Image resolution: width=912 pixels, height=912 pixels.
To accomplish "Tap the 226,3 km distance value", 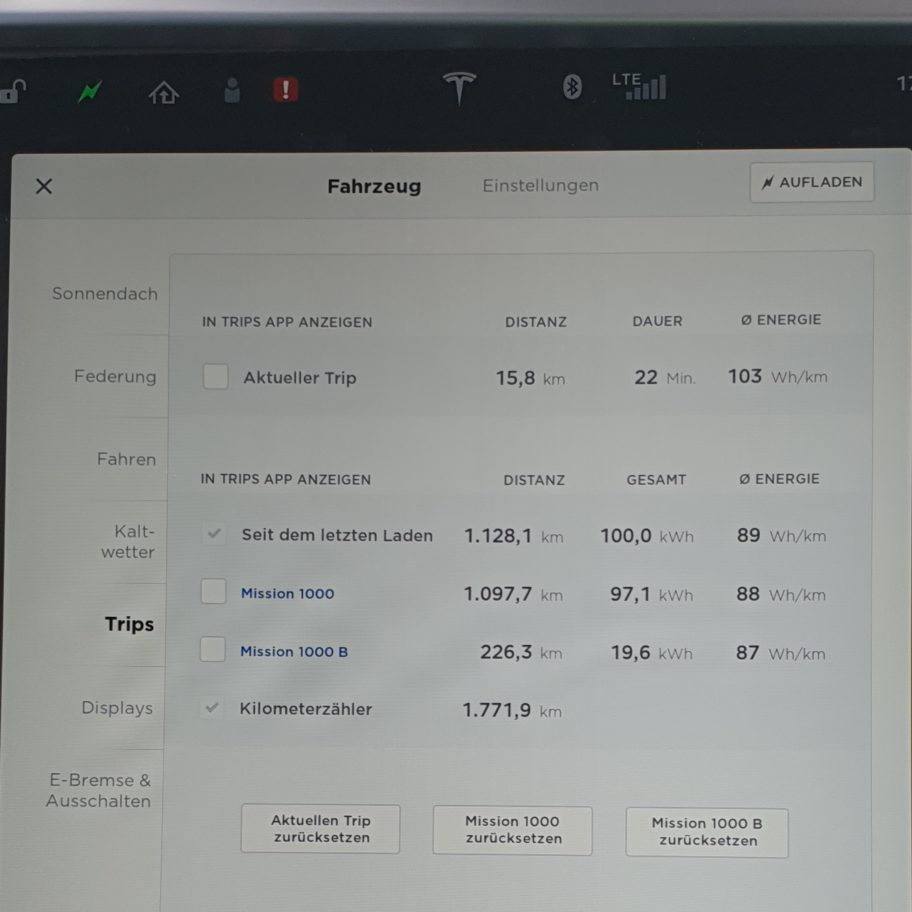I will pos(521,652).
